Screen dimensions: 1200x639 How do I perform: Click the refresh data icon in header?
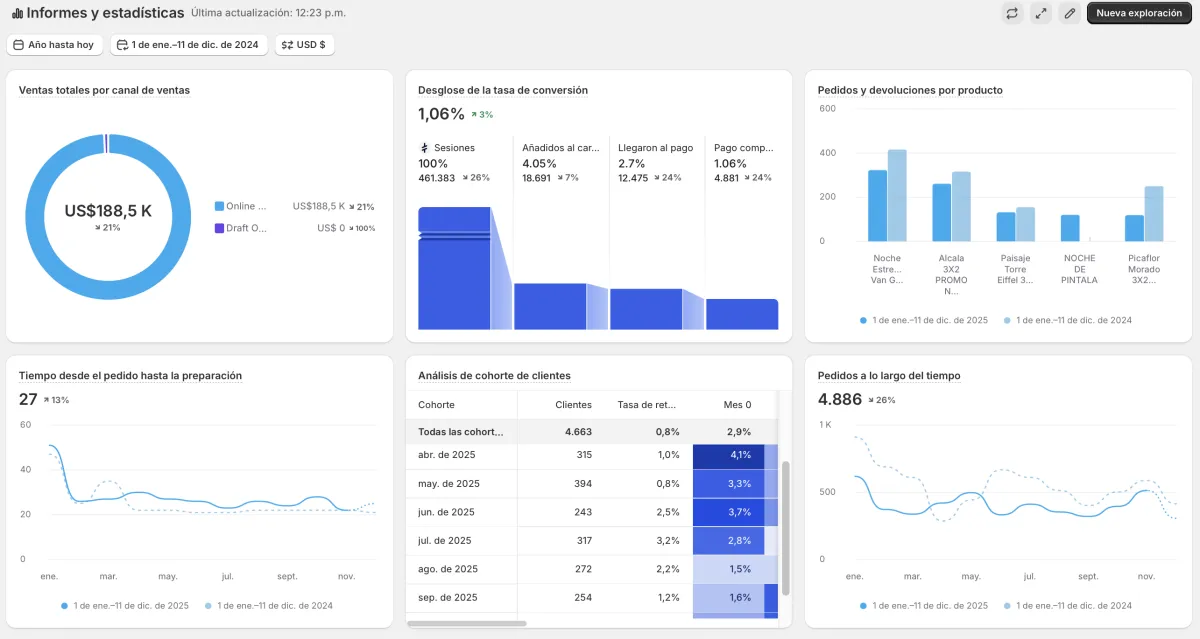pos(1012,13)
